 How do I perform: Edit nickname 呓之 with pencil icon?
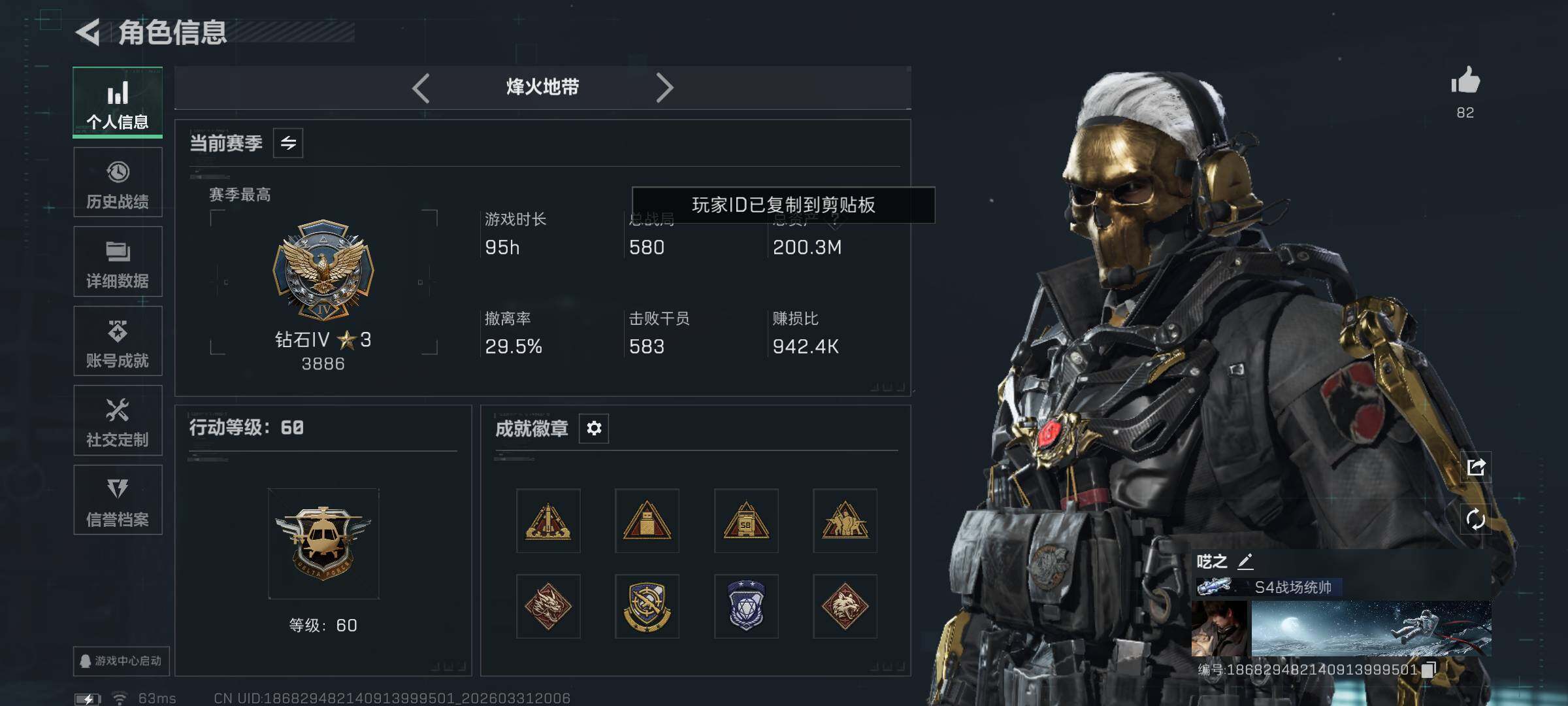pyautogui.click(x=1245, y=561)
